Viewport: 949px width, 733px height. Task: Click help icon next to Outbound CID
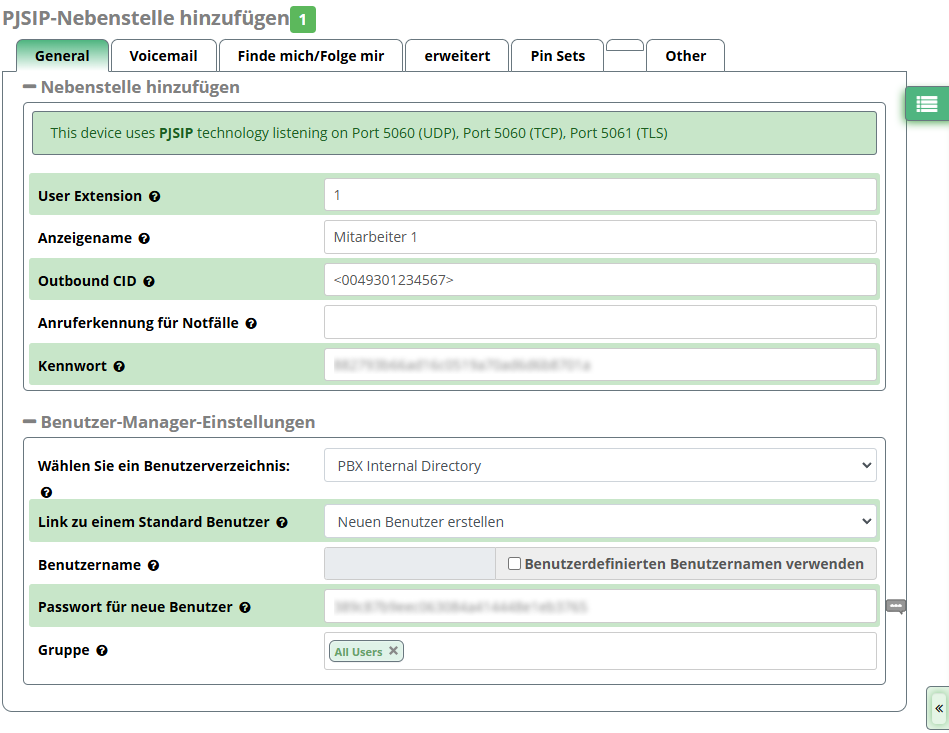pos(149,282)
